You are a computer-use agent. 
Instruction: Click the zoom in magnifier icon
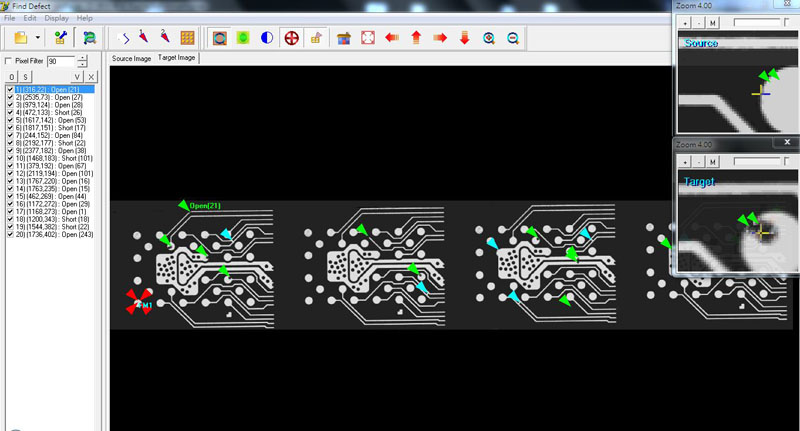pos(489,38)
